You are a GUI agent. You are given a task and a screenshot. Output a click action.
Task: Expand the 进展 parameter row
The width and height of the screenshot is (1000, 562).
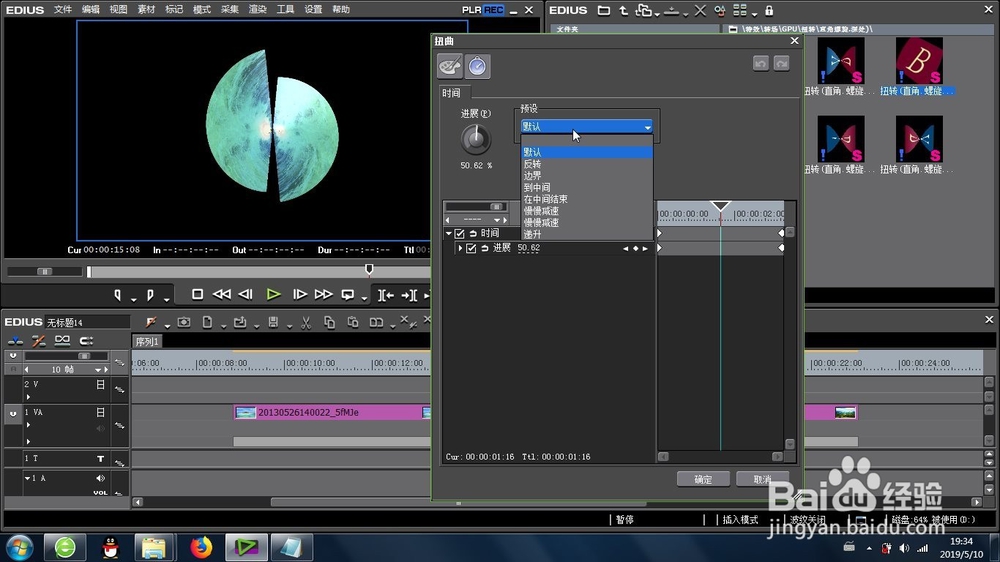point(460,248)
